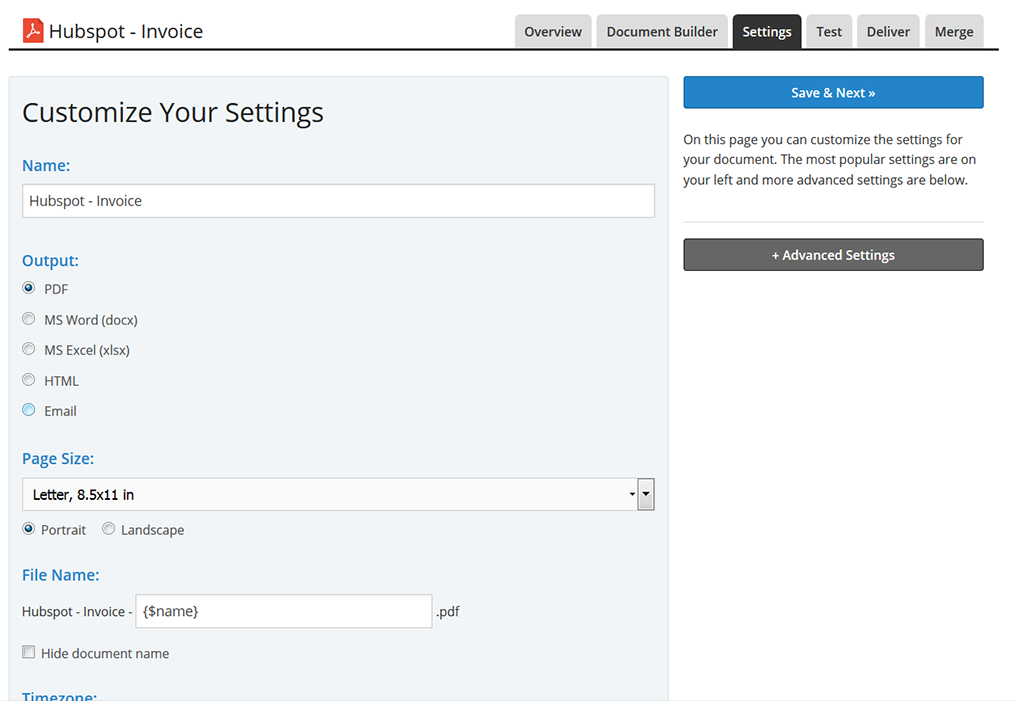This screenshot has width=1014, height=701.
Task: Click the red PDF document icon
Action: 33,32
